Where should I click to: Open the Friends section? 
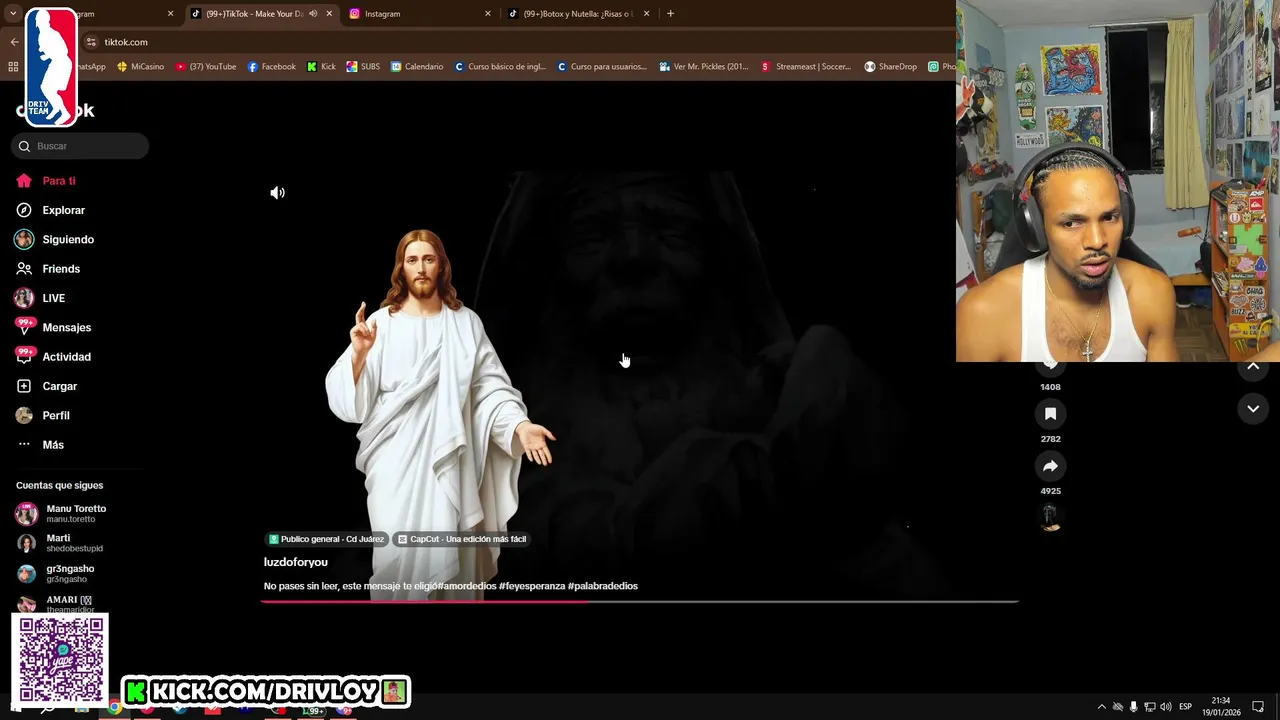[48, 269]
